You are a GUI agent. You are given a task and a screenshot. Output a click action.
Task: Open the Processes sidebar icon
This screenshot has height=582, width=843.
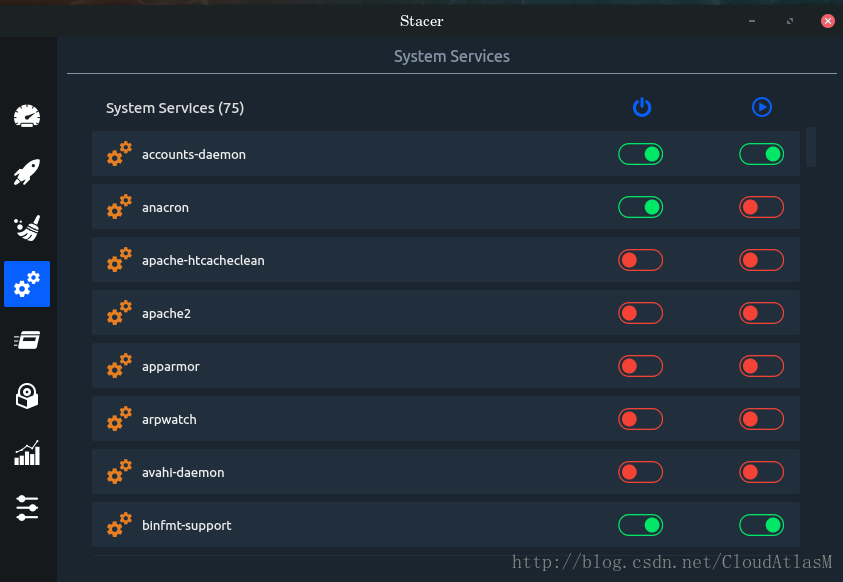(x=27, y=340)
